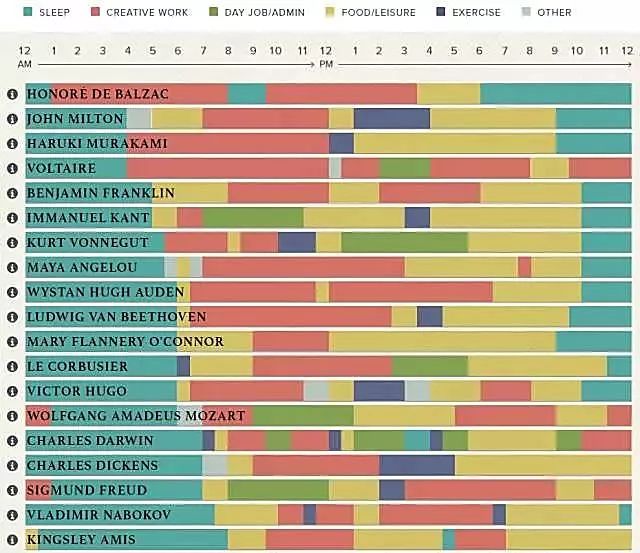Click the CHARLES DARWIN name
This screenshot has width=640, height=553.
click(x=90, y=440)
